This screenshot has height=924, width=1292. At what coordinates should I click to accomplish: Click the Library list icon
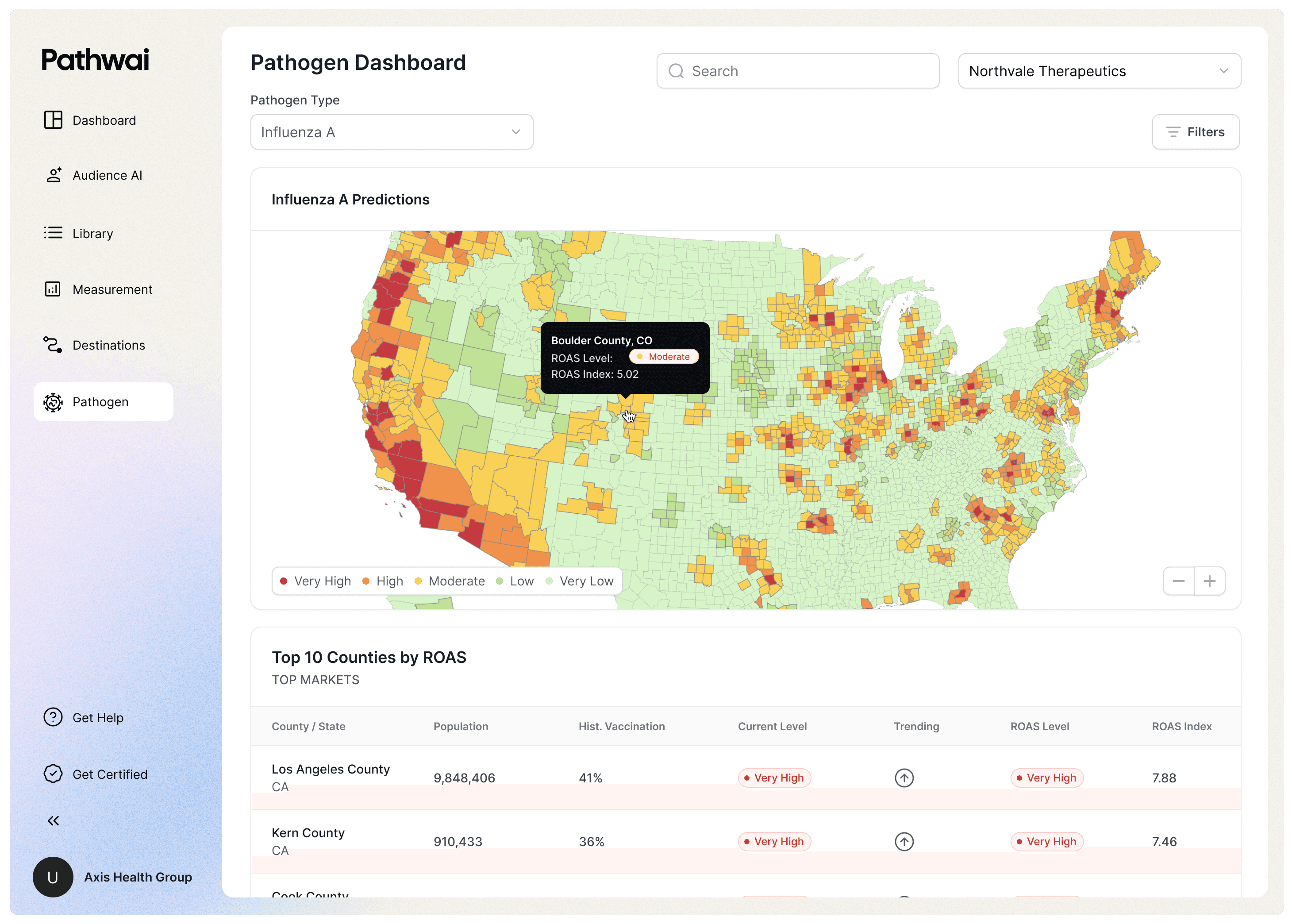click(x=53, y=233)
